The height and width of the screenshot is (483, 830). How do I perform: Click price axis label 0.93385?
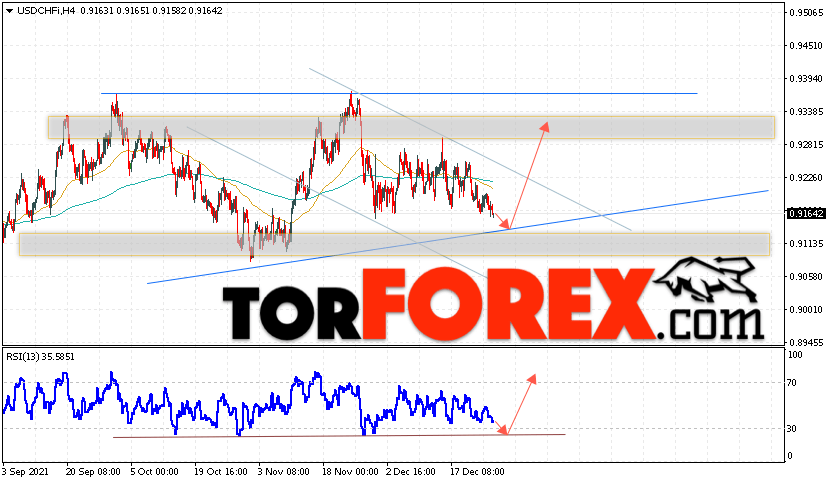tap(806, 112)
